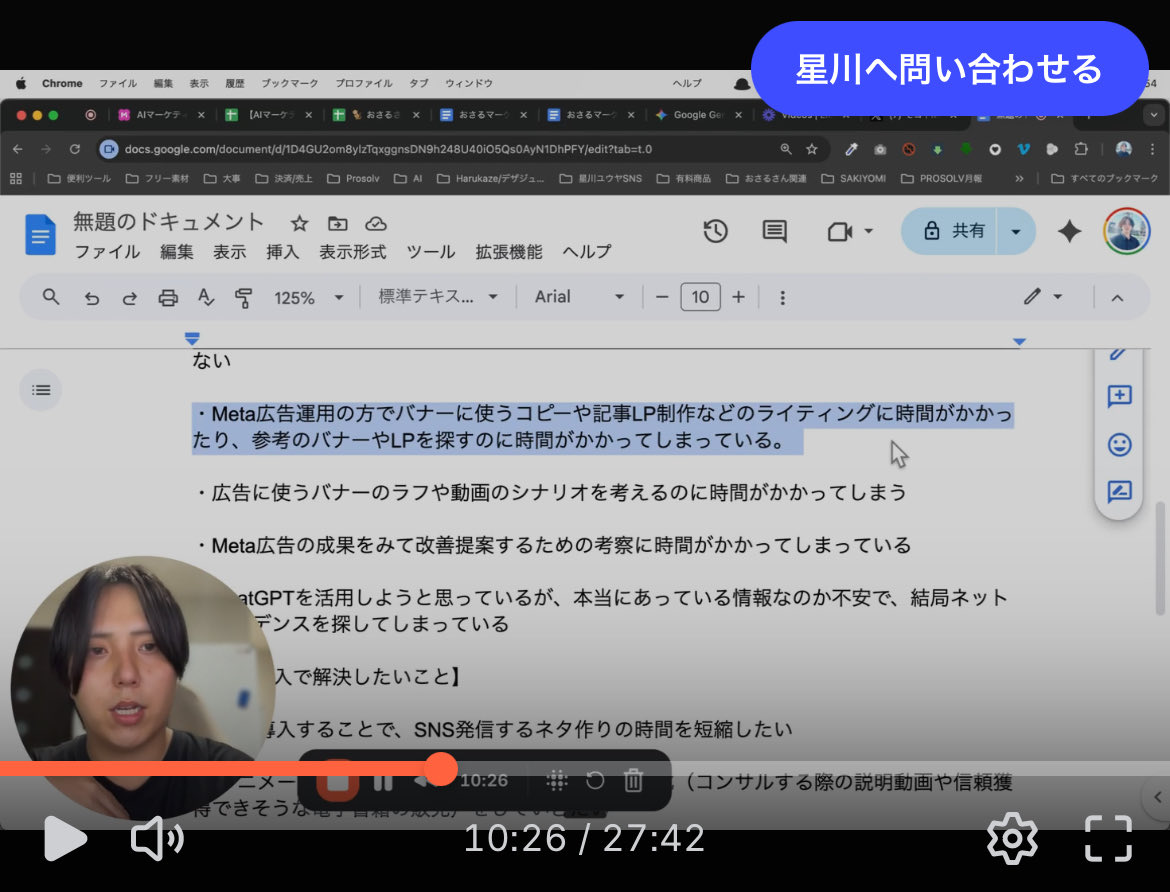Add a comment from the side panel
Viewport: 1170px width, 892px height.
tap(1119, 396)
